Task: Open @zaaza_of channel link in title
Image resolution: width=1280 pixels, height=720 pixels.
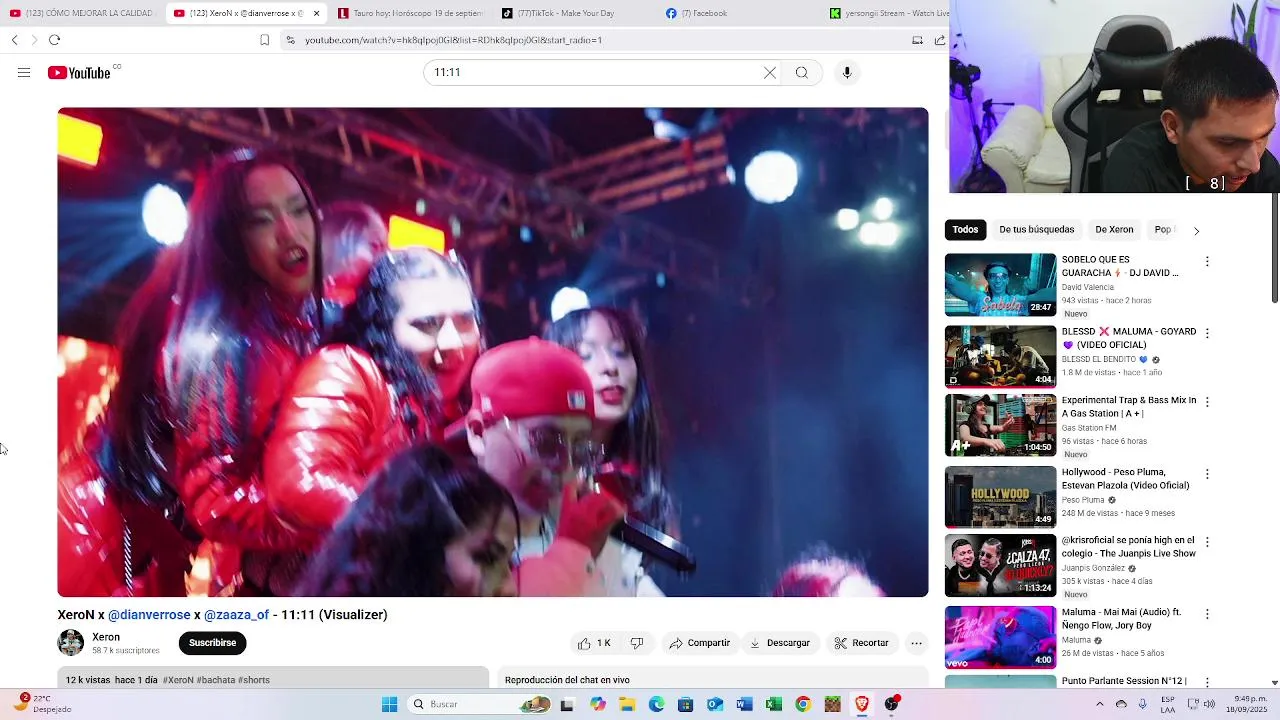Action: point(236,615)
